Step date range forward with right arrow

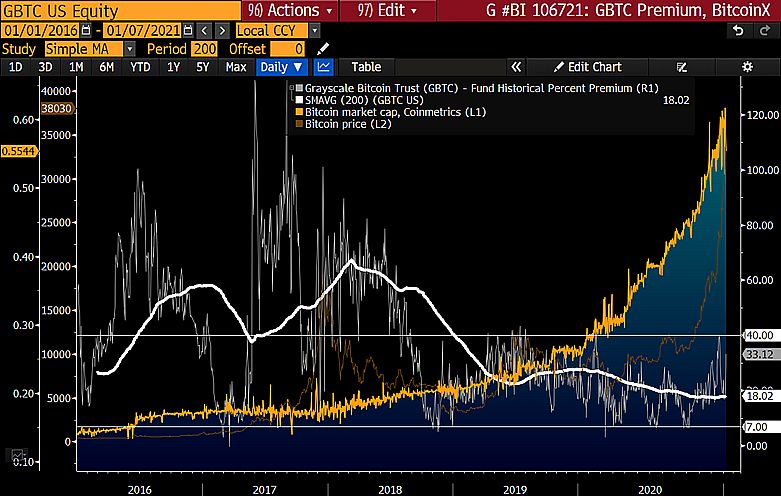tap(222, 31)
